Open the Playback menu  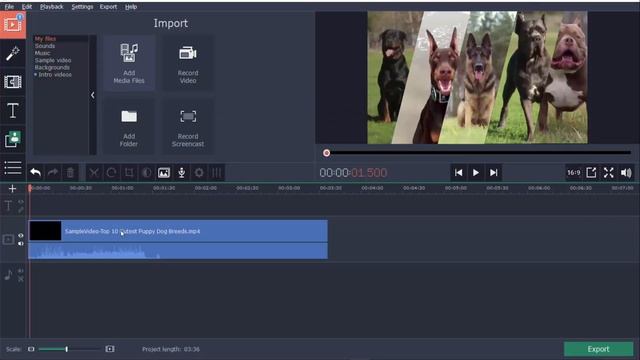pos(52,7)
